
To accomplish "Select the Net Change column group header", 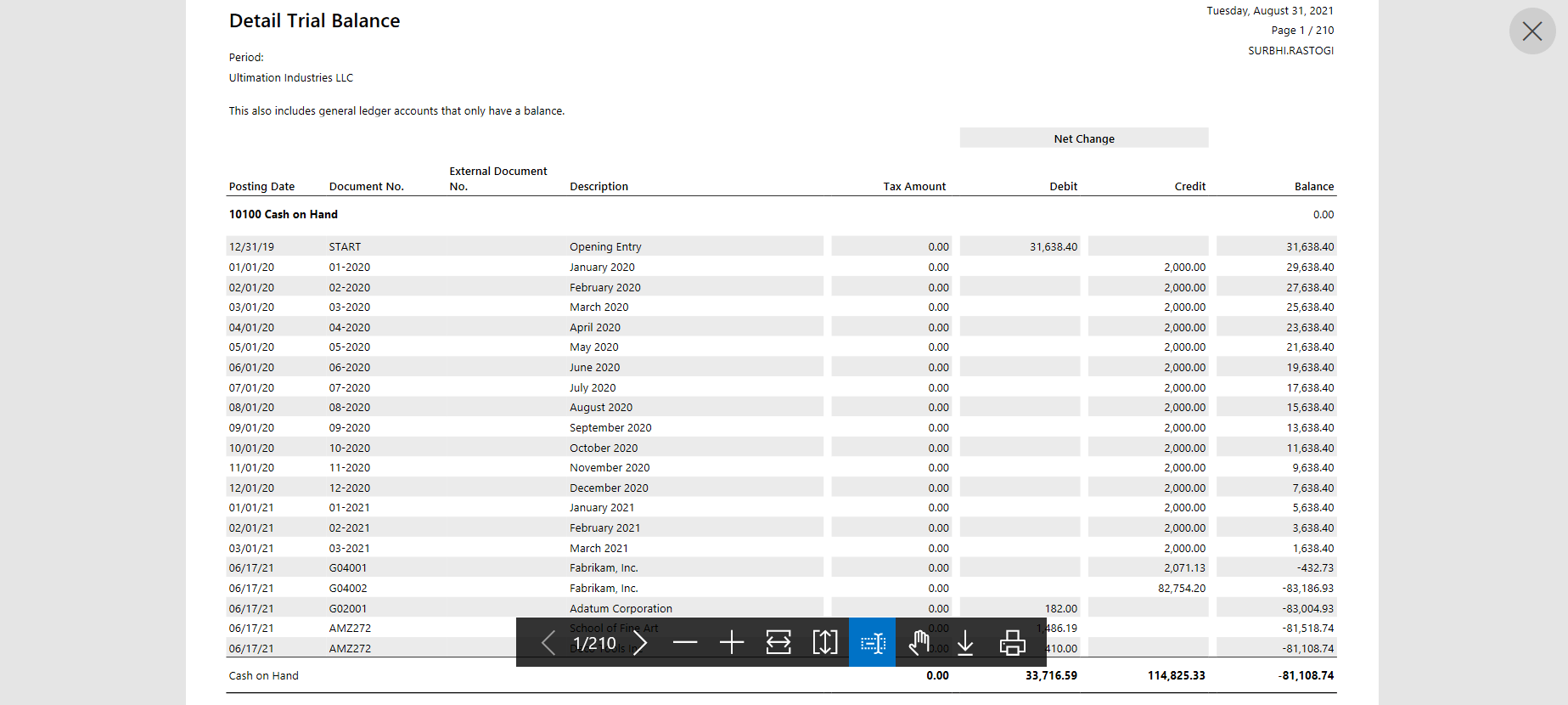I will click(1084, 138).
